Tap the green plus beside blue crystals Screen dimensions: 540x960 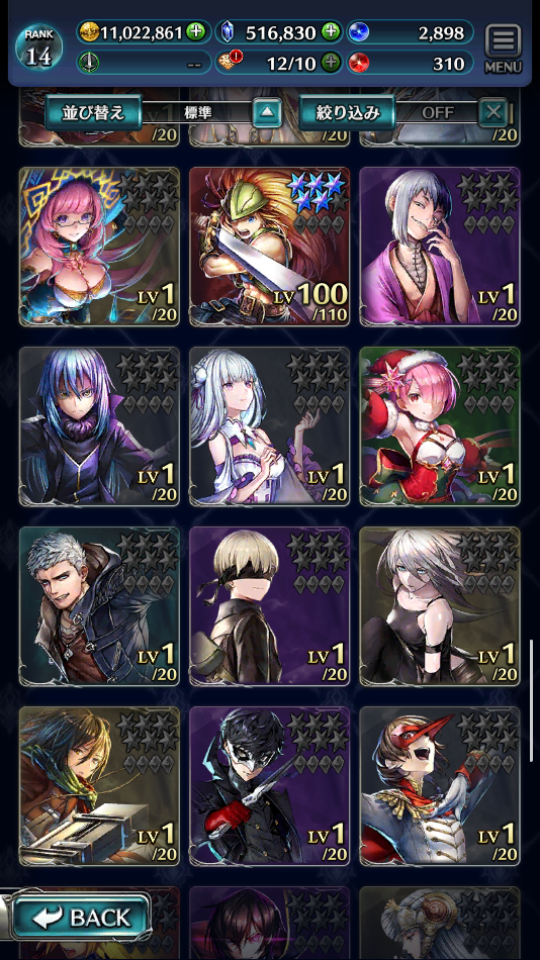[331, 31]
